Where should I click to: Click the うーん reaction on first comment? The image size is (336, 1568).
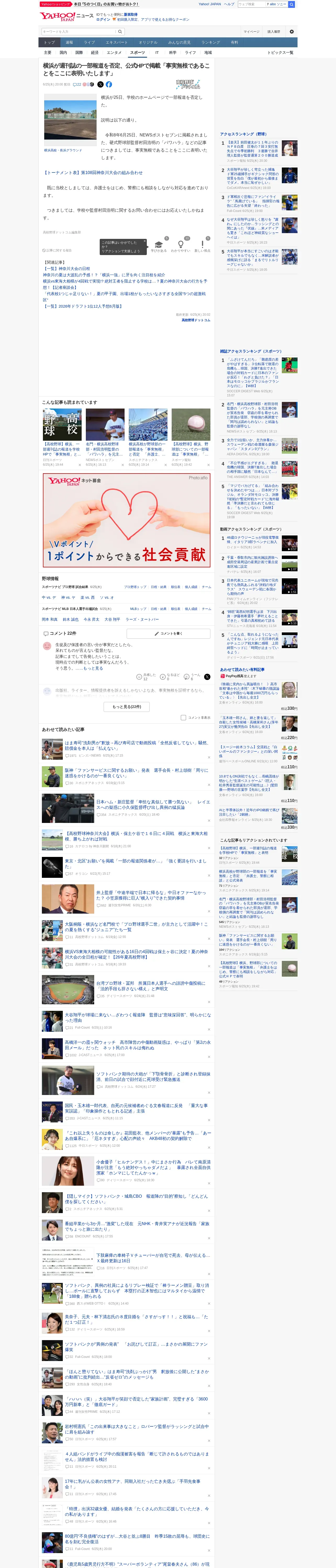[187, 676]
